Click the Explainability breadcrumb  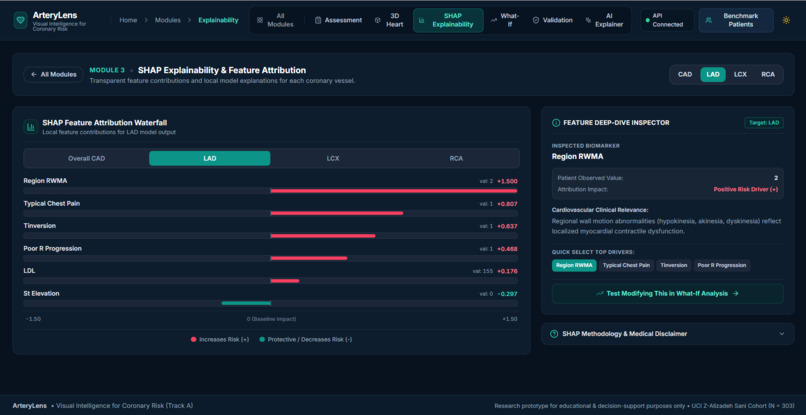[218, 21]
